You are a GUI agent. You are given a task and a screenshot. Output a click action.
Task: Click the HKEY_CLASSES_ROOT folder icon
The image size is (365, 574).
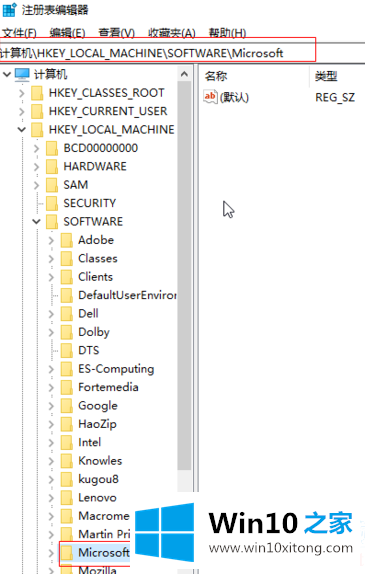click(37, 93)
